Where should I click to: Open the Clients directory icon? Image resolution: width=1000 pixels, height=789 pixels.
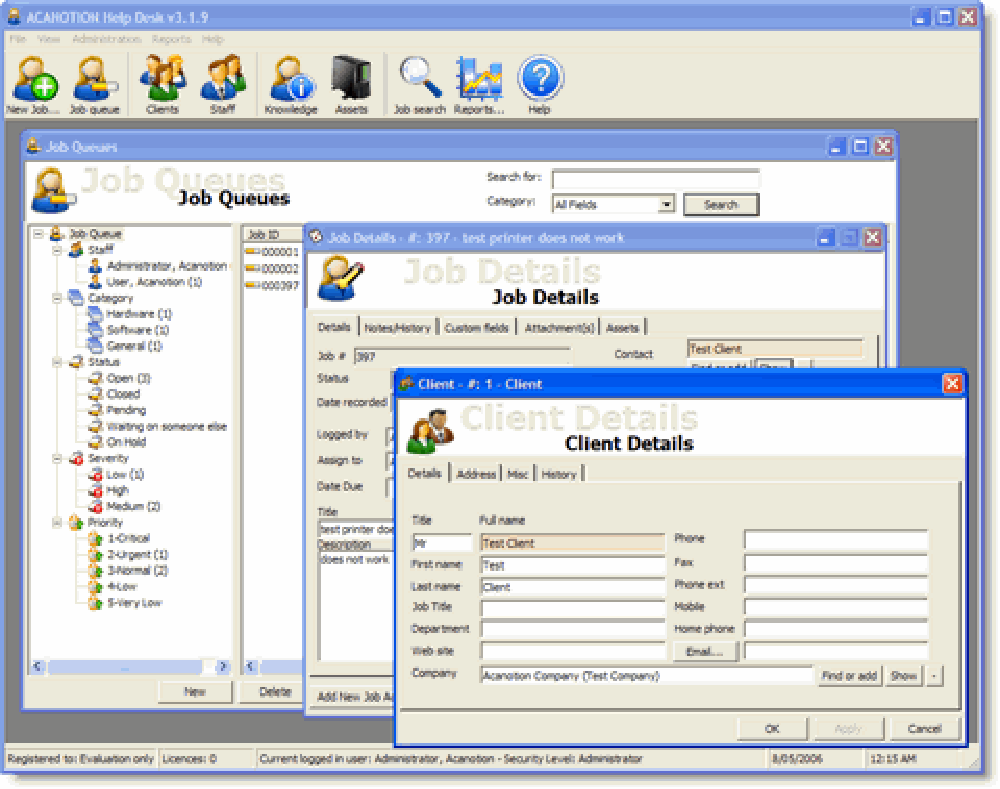pyautogui.click(x=165, y=77)
